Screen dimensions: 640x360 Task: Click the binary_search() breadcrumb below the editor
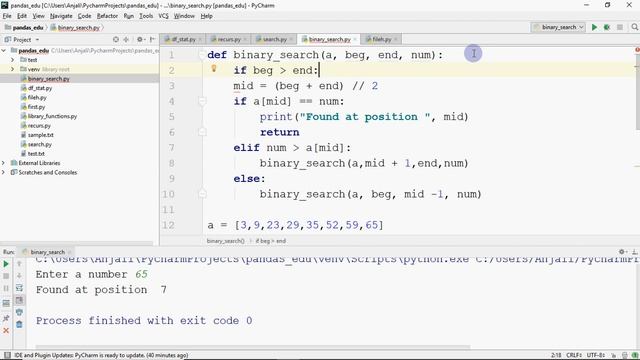(225, 241)
